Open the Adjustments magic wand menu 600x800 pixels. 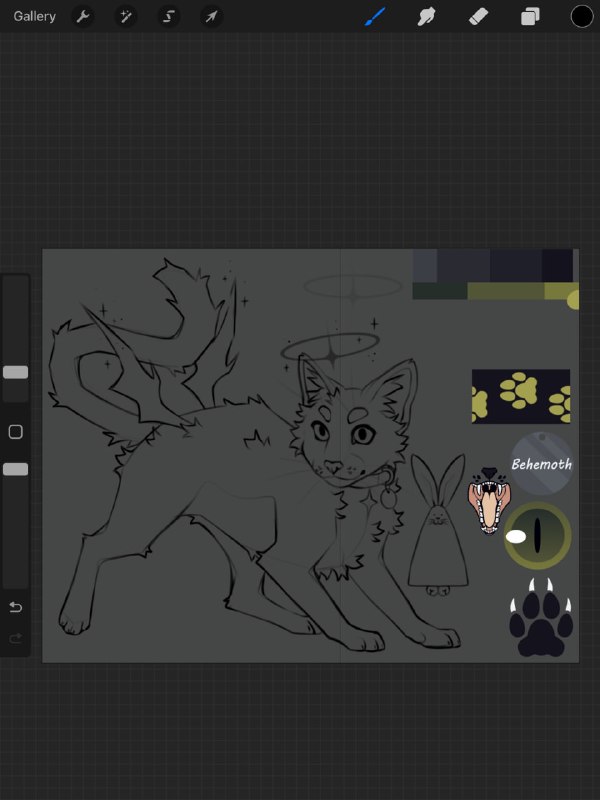pyautogui.click(x=126, y=17)
